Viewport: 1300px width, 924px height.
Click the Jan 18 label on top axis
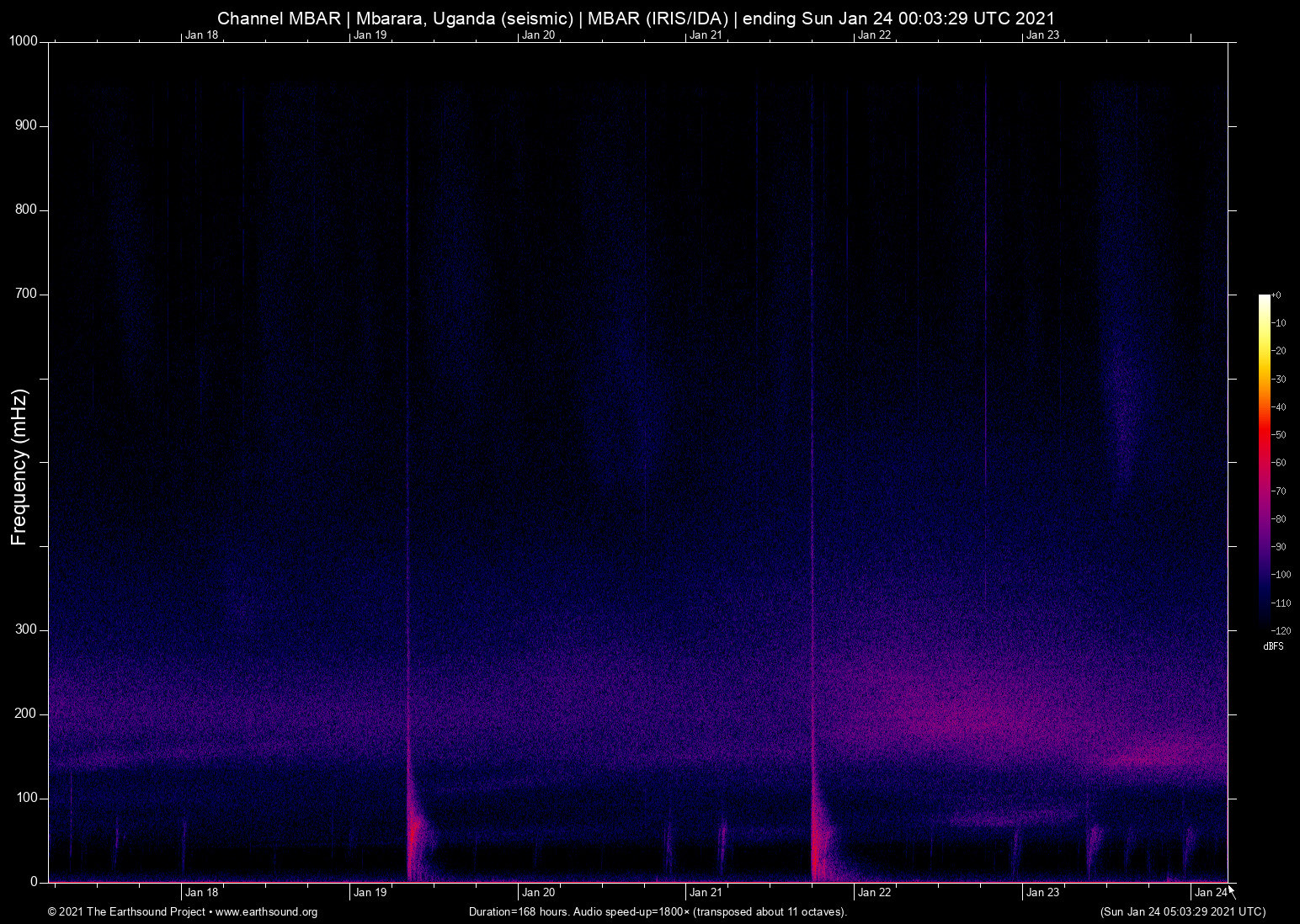[200, 35]
